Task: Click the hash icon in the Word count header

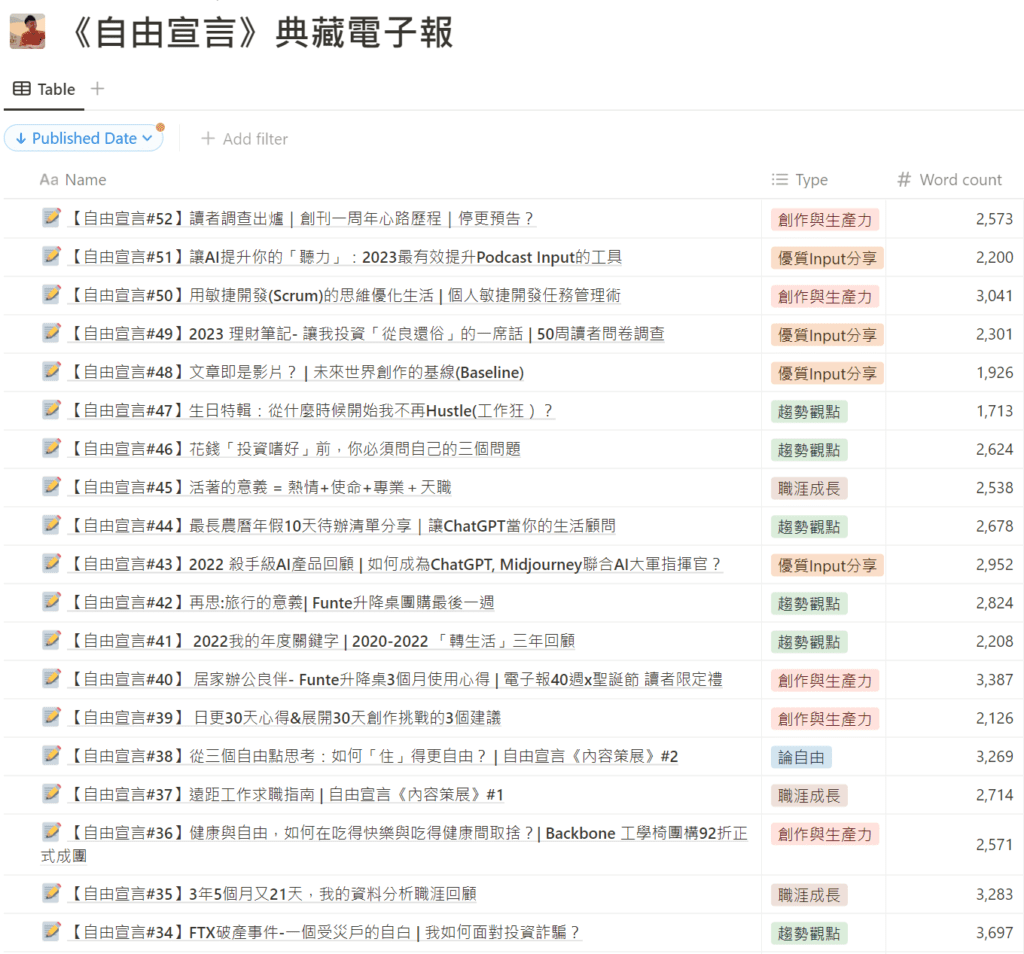Action: (904, 180)
